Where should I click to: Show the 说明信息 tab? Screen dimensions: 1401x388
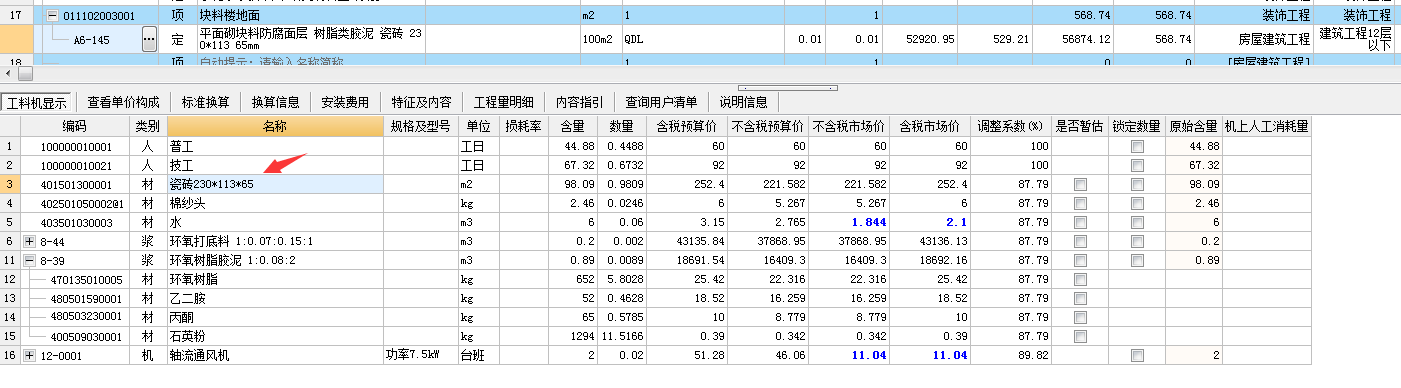743,103
